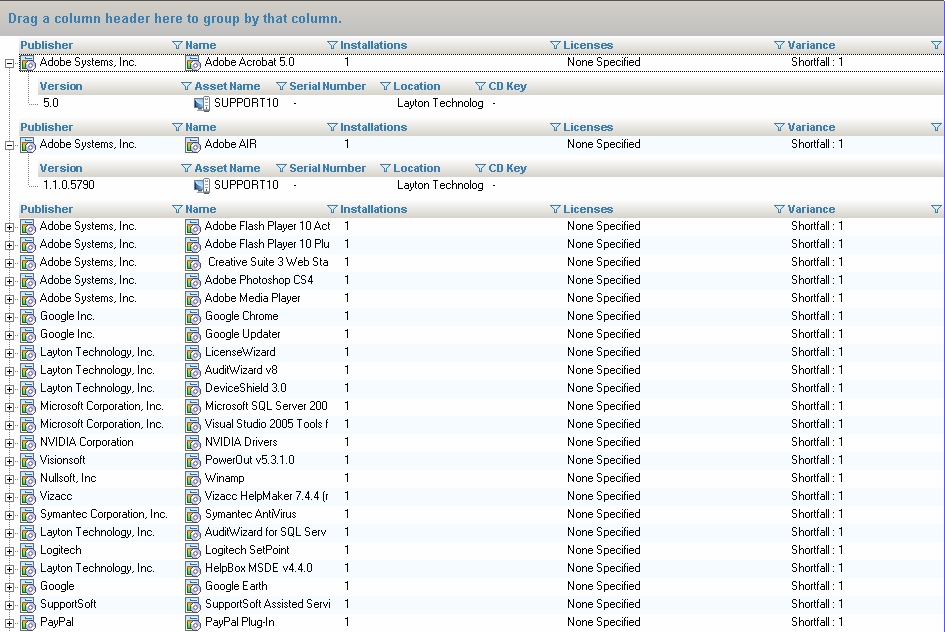This screenshot has height=632, width=945.
Task: Click Layton Technolog location in the 5.0 row
Action: (x=440, y=103)
